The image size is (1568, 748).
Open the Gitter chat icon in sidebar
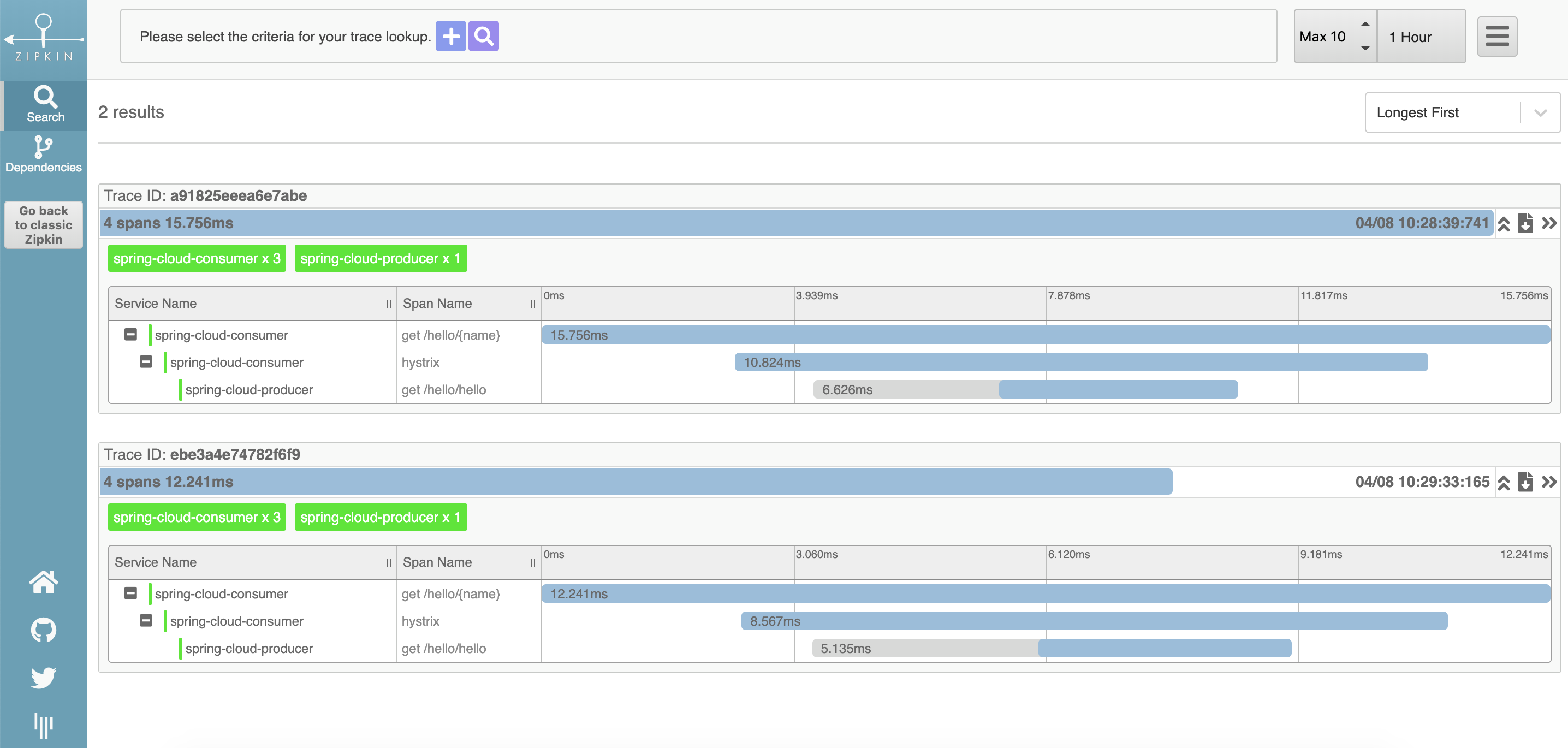[x=43, y=725]
